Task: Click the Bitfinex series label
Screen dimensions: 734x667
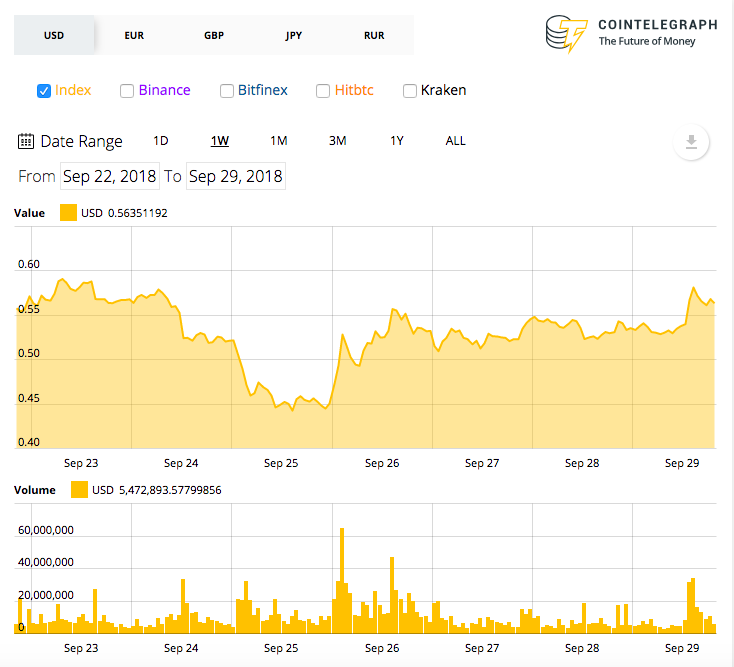Action: tap(263, 90)
